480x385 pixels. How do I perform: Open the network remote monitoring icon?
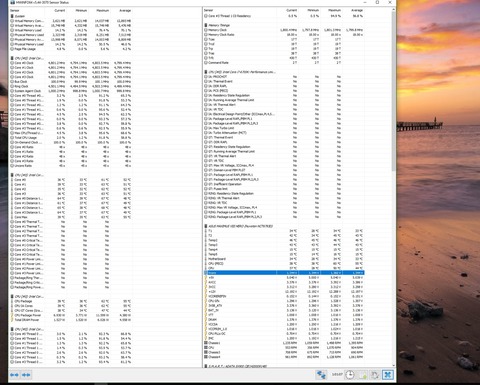pos(321,375)
